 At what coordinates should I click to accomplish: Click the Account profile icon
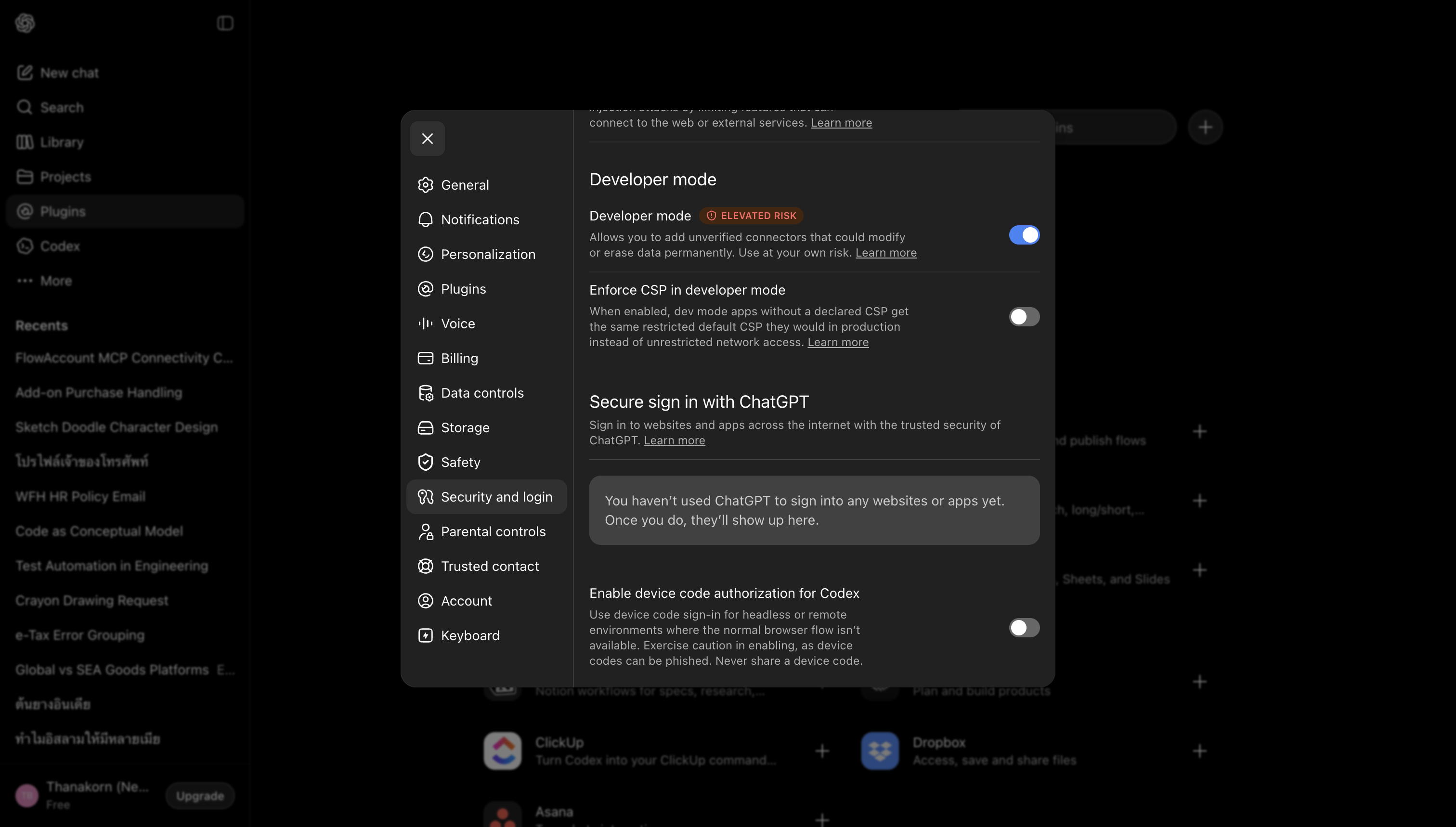tap(426, 601)
